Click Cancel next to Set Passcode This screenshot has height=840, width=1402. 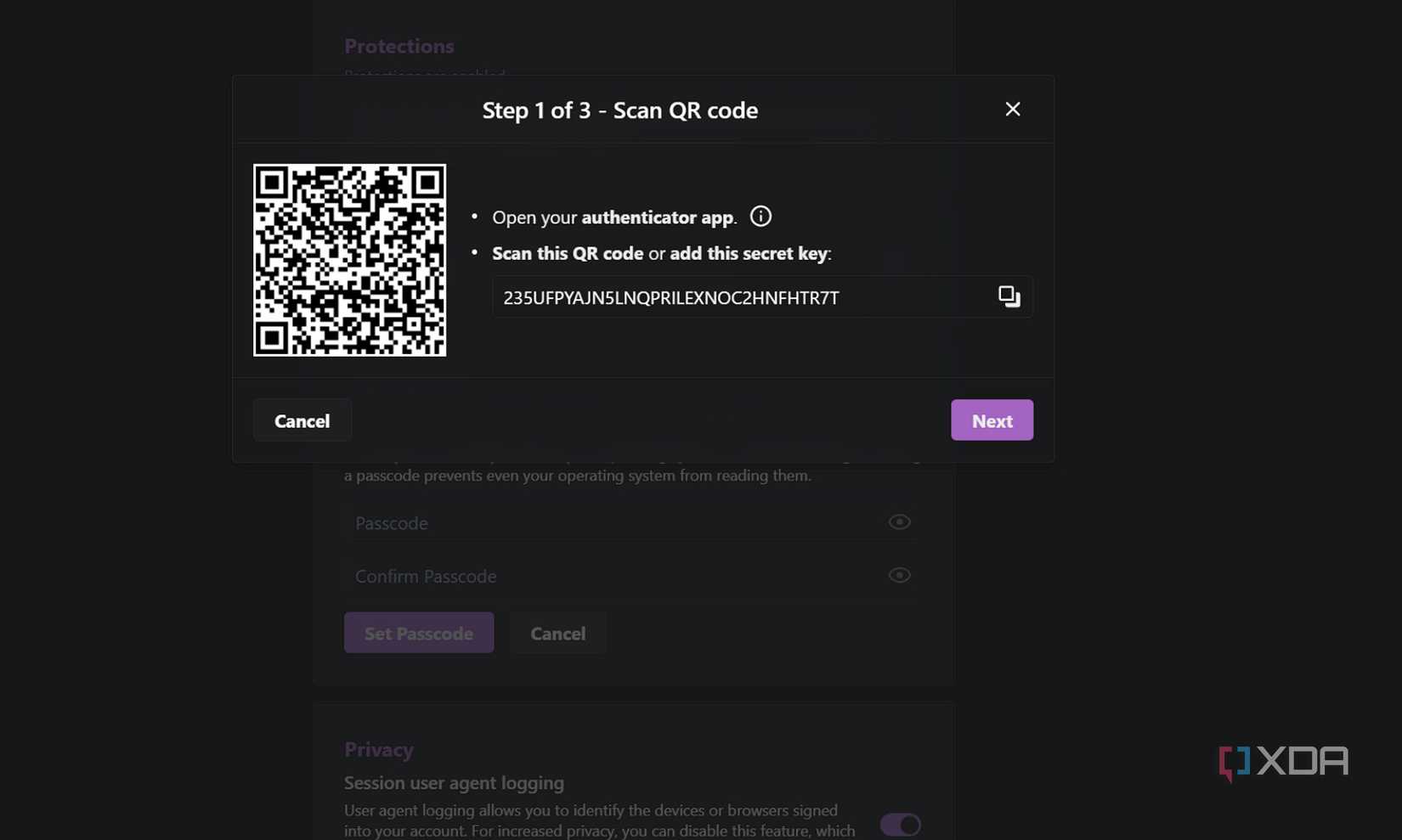[x=557, y=633]
